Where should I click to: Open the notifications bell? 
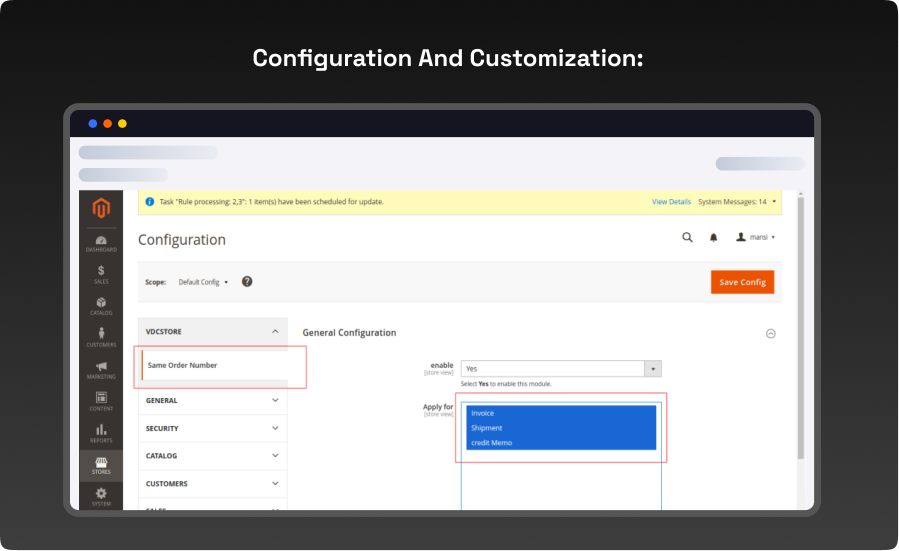point(713,238)
